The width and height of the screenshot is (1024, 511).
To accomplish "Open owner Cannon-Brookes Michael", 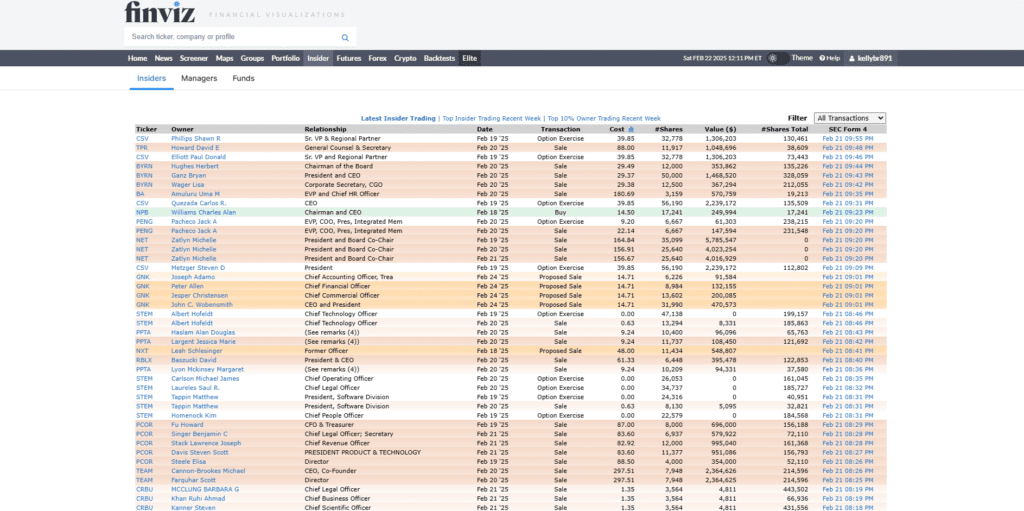I will click(x=208, y=471).
